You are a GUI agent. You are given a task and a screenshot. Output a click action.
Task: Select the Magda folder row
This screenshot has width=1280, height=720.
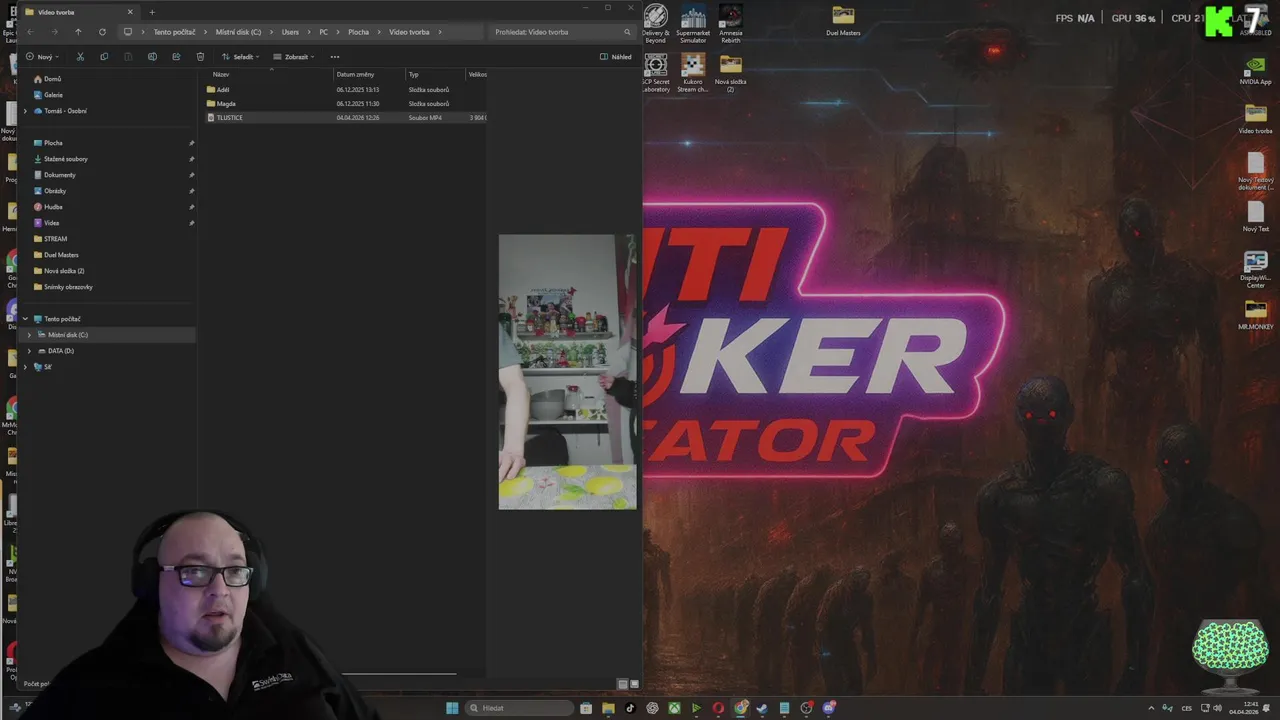tap(345, 104)
